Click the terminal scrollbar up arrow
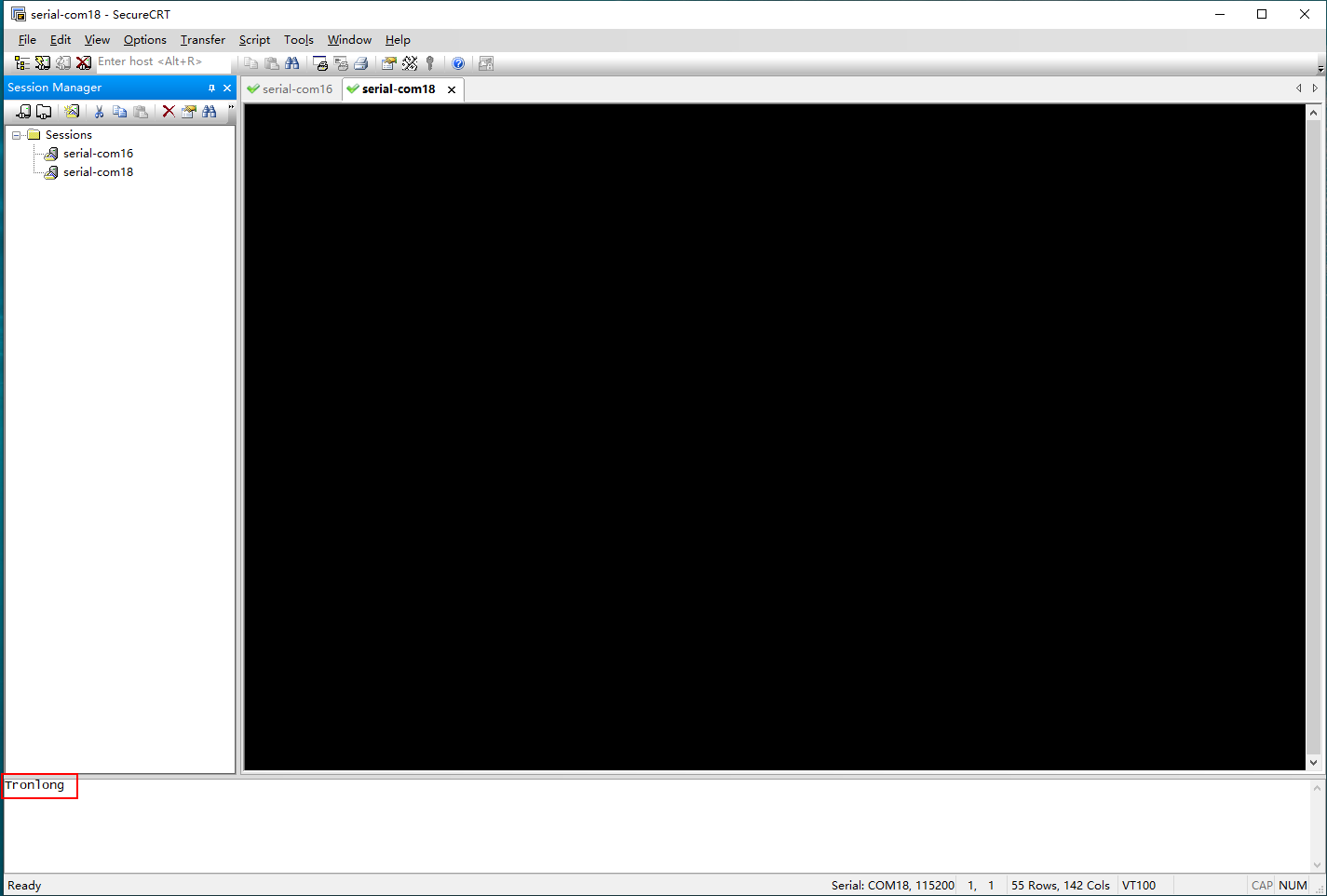Viewport: 1327px width, 896px height. click(1313, 112)
